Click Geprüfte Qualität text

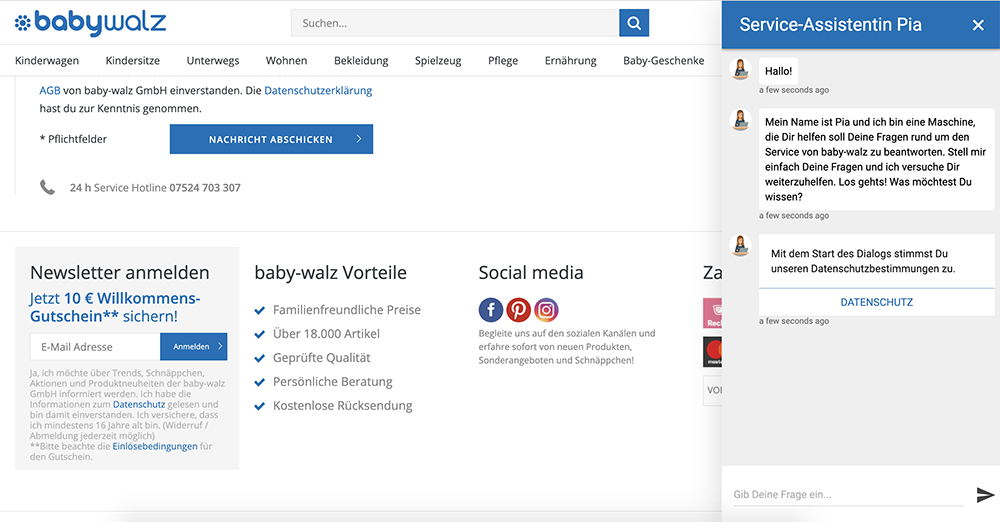pyautogui.click(x=321, y=358)
